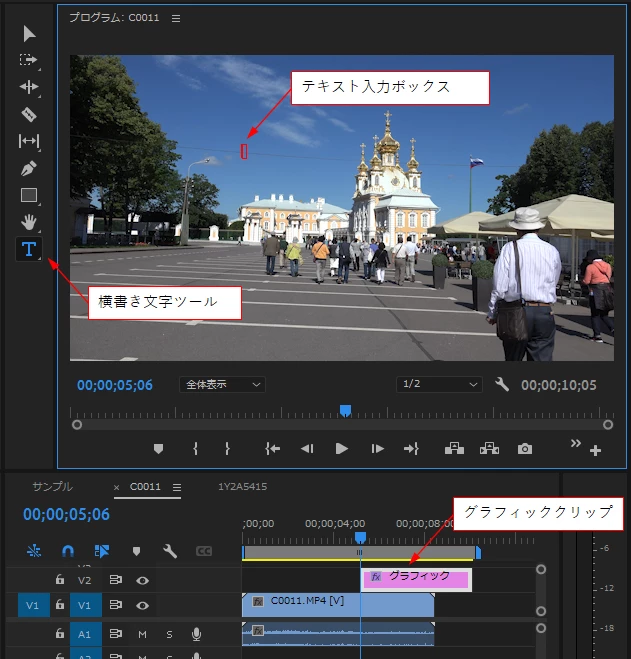Step forward one frame
Image resolution: width=631 pixels, height=659 pixels.
[x=378, y=449]
